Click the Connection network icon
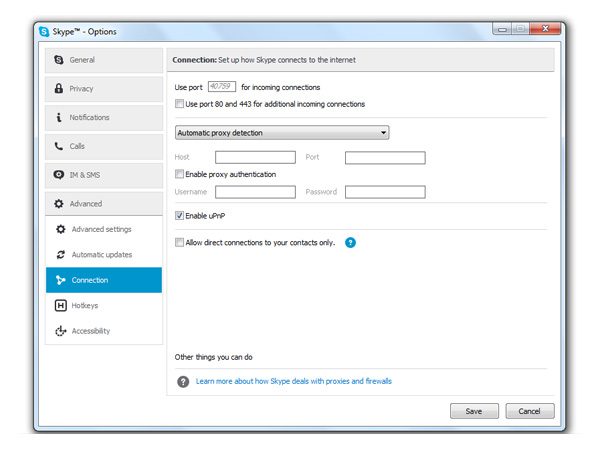This screenshot has width=600, height=450. click(60, 280)
